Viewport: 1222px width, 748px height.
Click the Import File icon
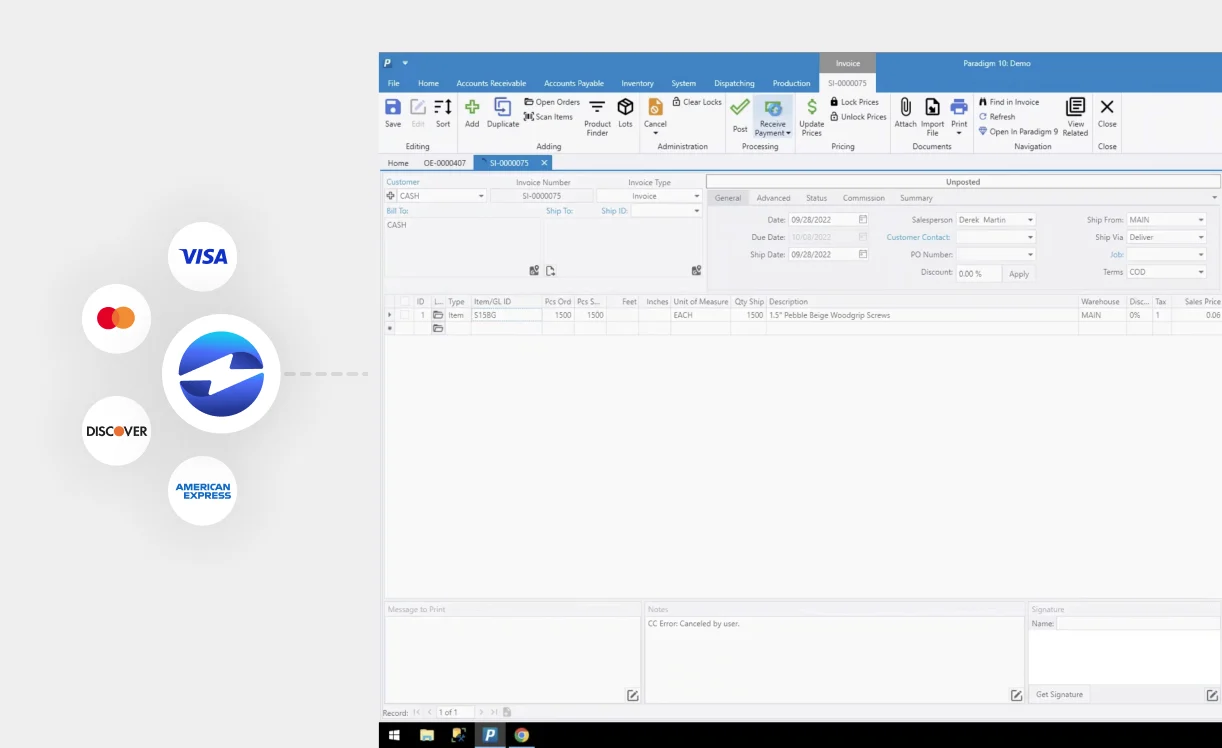932,107
